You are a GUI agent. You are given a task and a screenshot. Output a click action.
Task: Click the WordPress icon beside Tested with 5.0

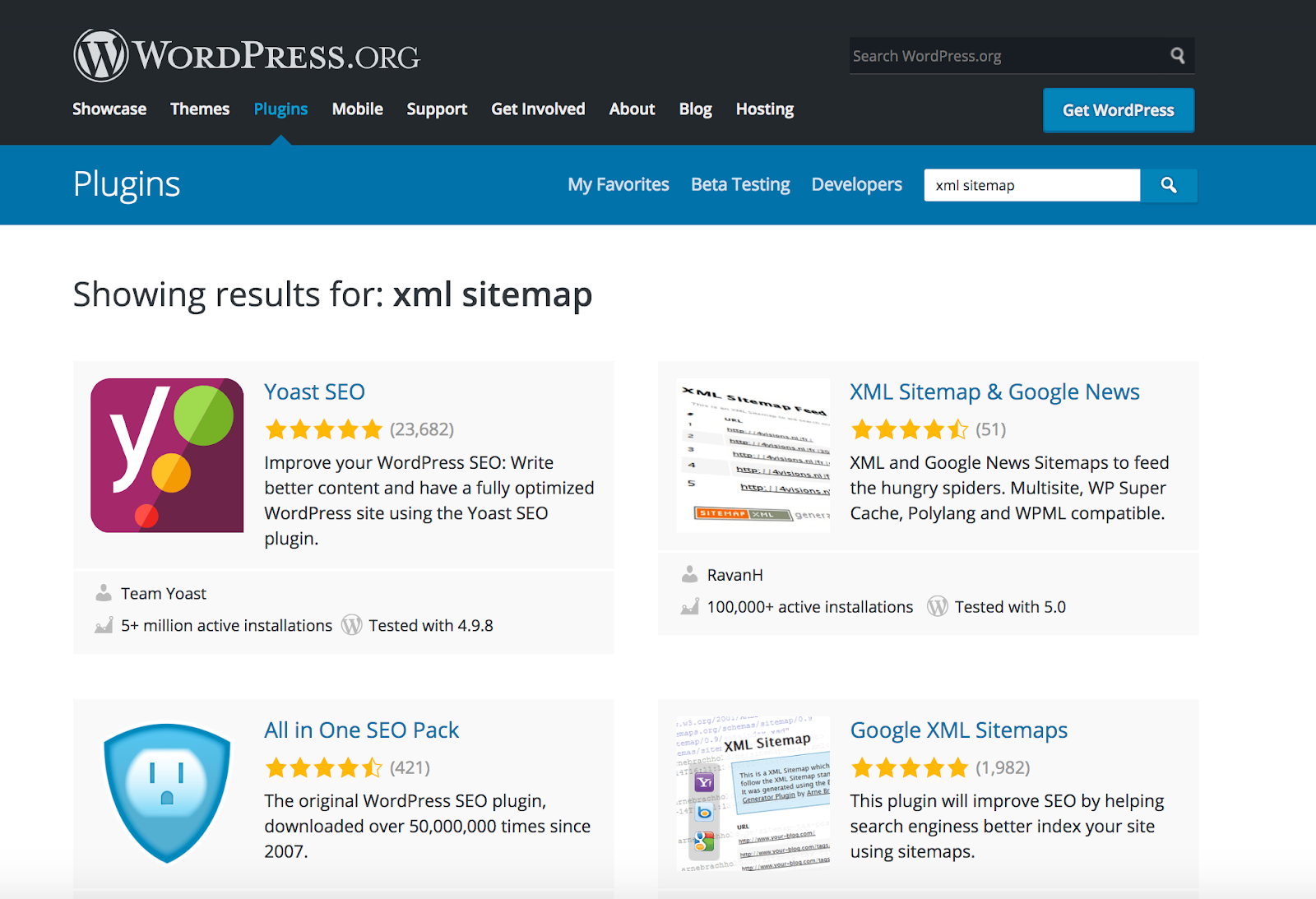click(938, 606)
